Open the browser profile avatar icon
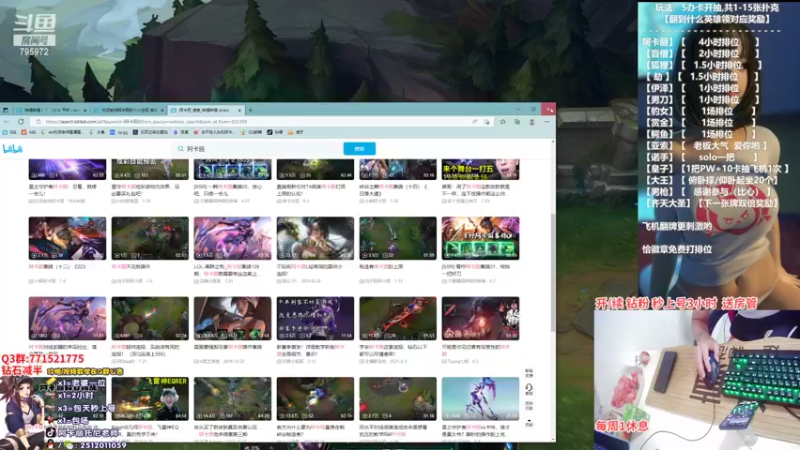 point(532,122)
